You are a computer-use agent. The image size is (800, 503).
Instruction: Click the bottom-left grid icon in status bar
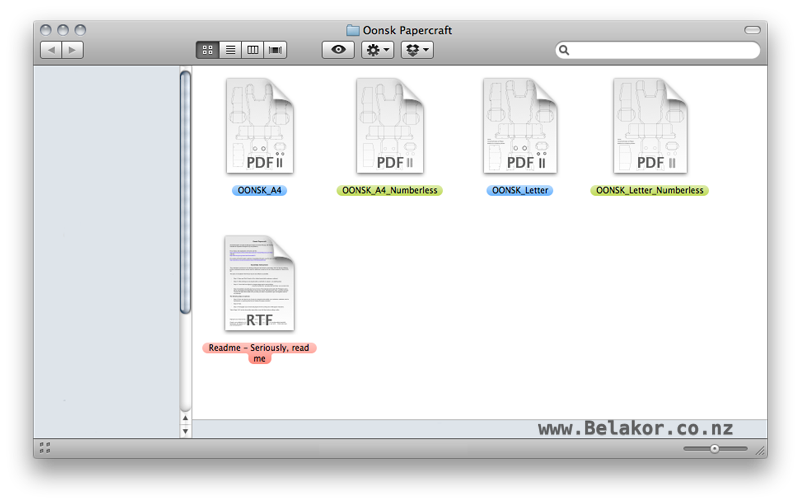tap(45, 448)
